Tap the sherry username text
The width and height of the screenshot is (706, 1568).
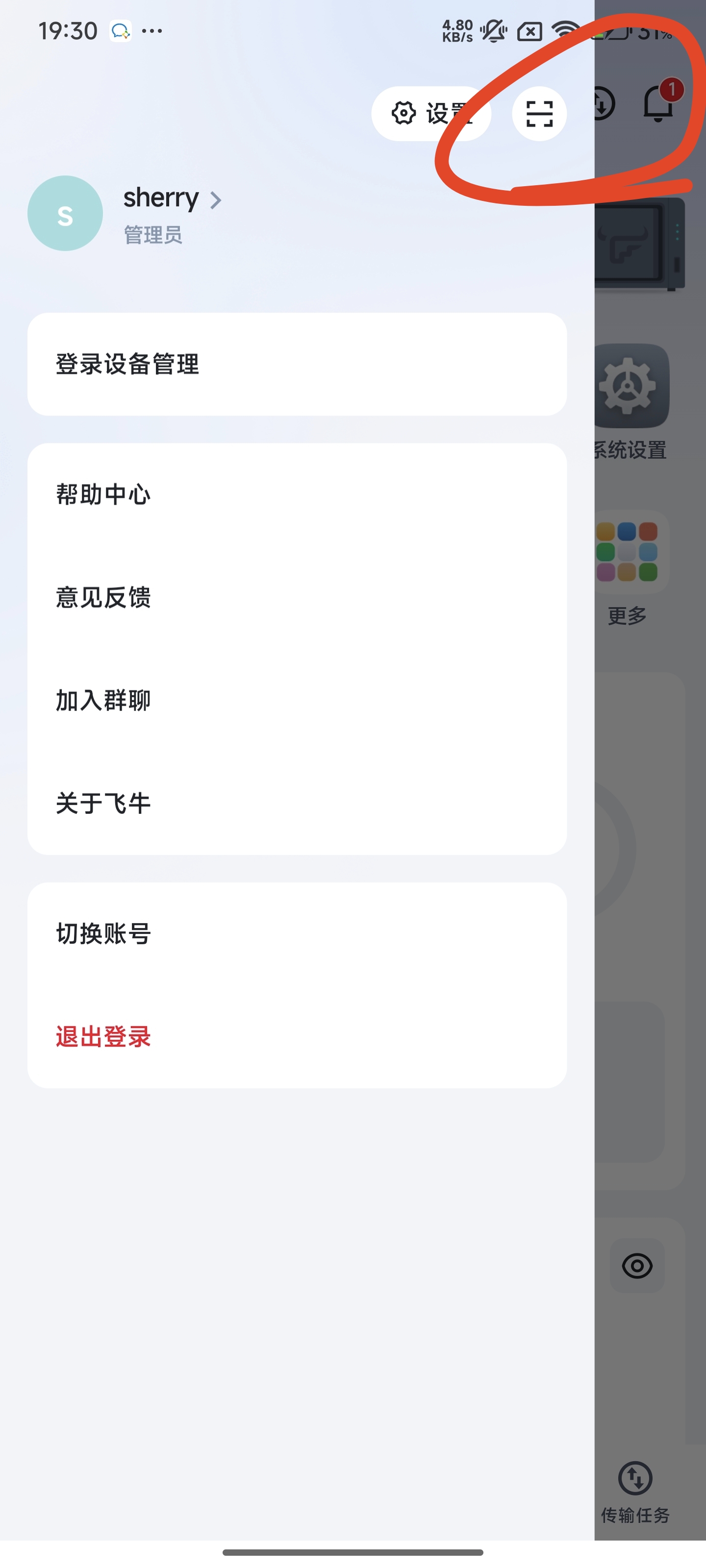pos(161,198)
